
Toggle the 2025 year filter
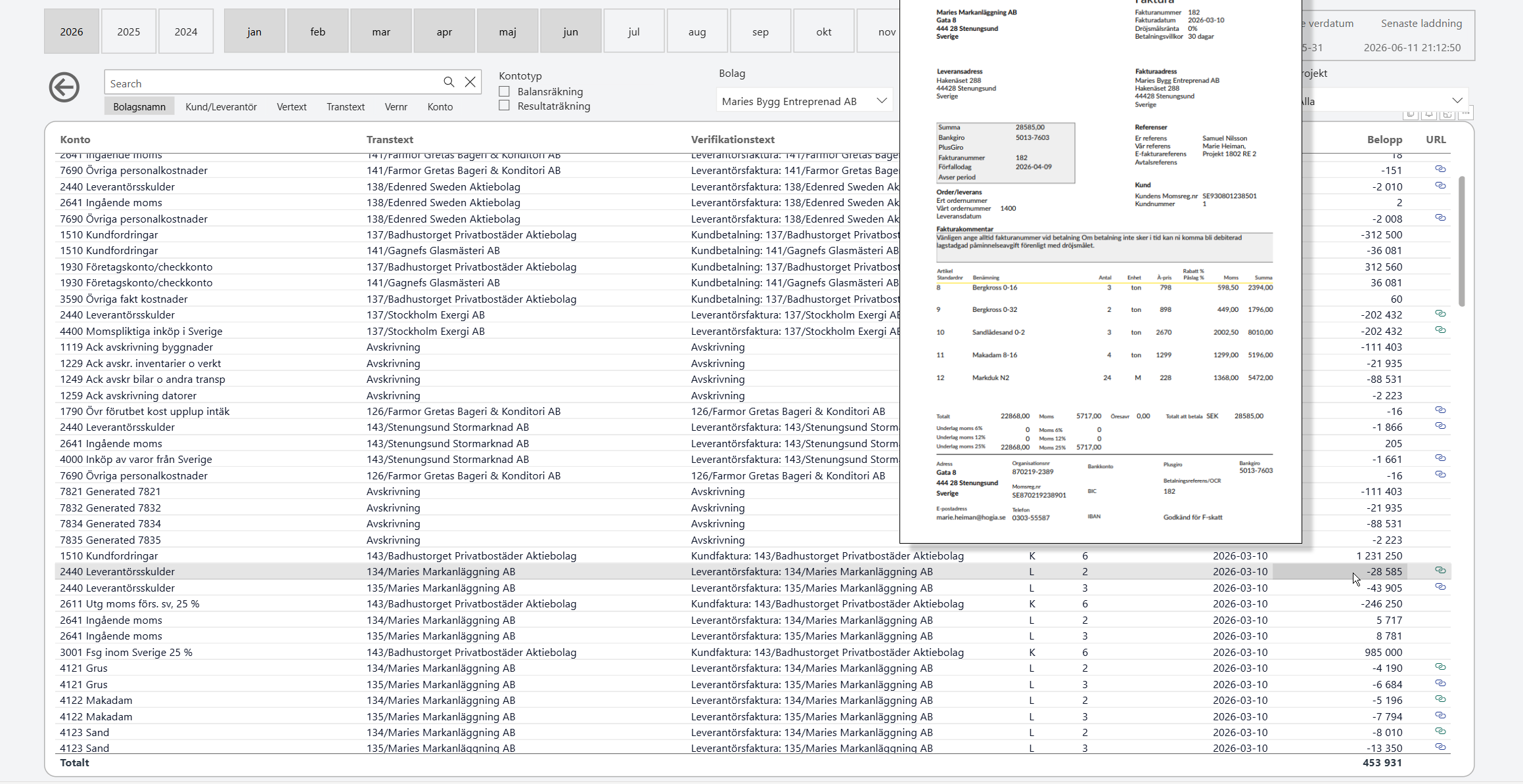129,32
